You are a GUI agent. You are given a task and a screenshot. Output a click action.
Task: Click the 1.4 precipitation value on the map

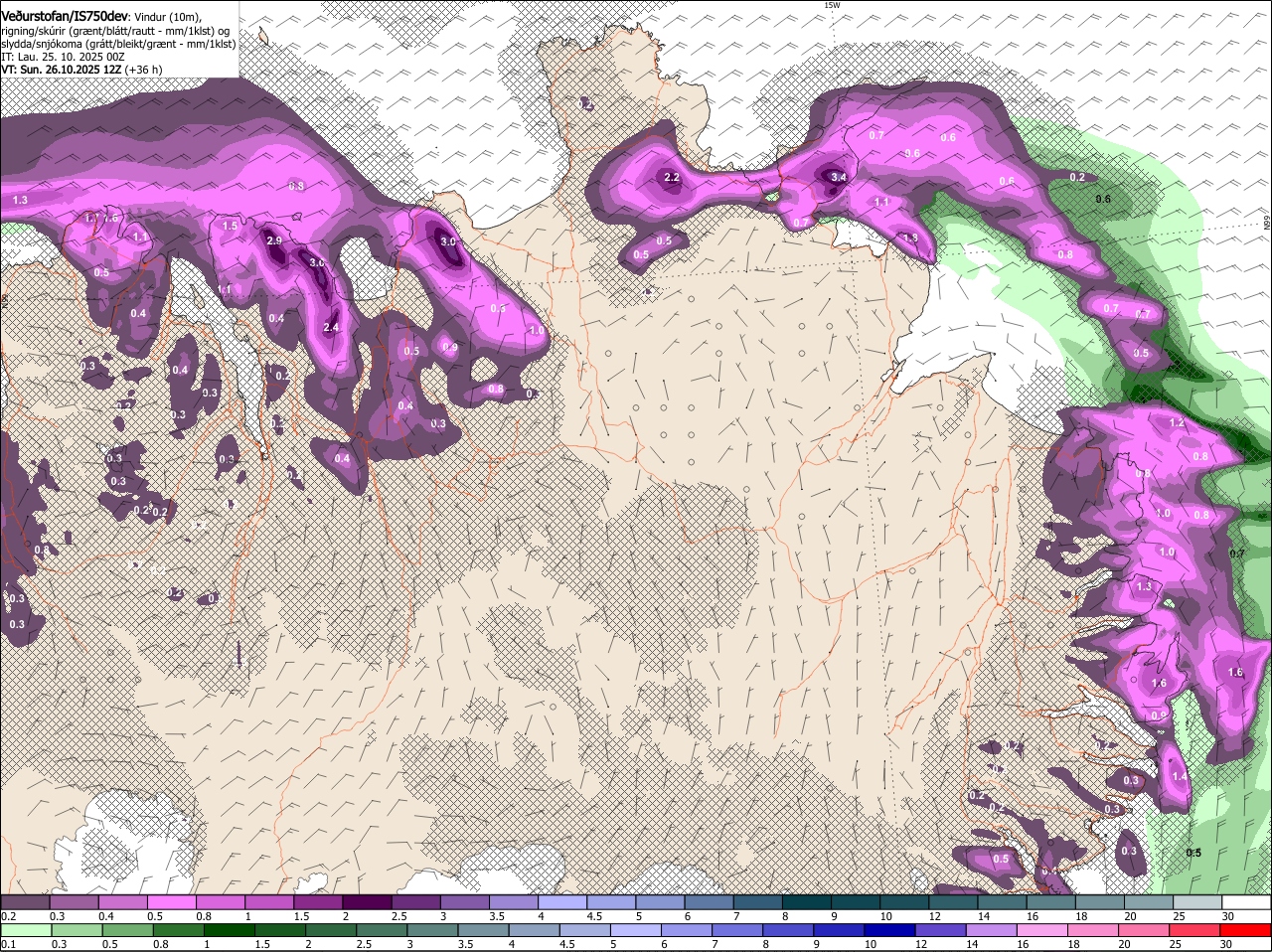[x=1180, y=776]
